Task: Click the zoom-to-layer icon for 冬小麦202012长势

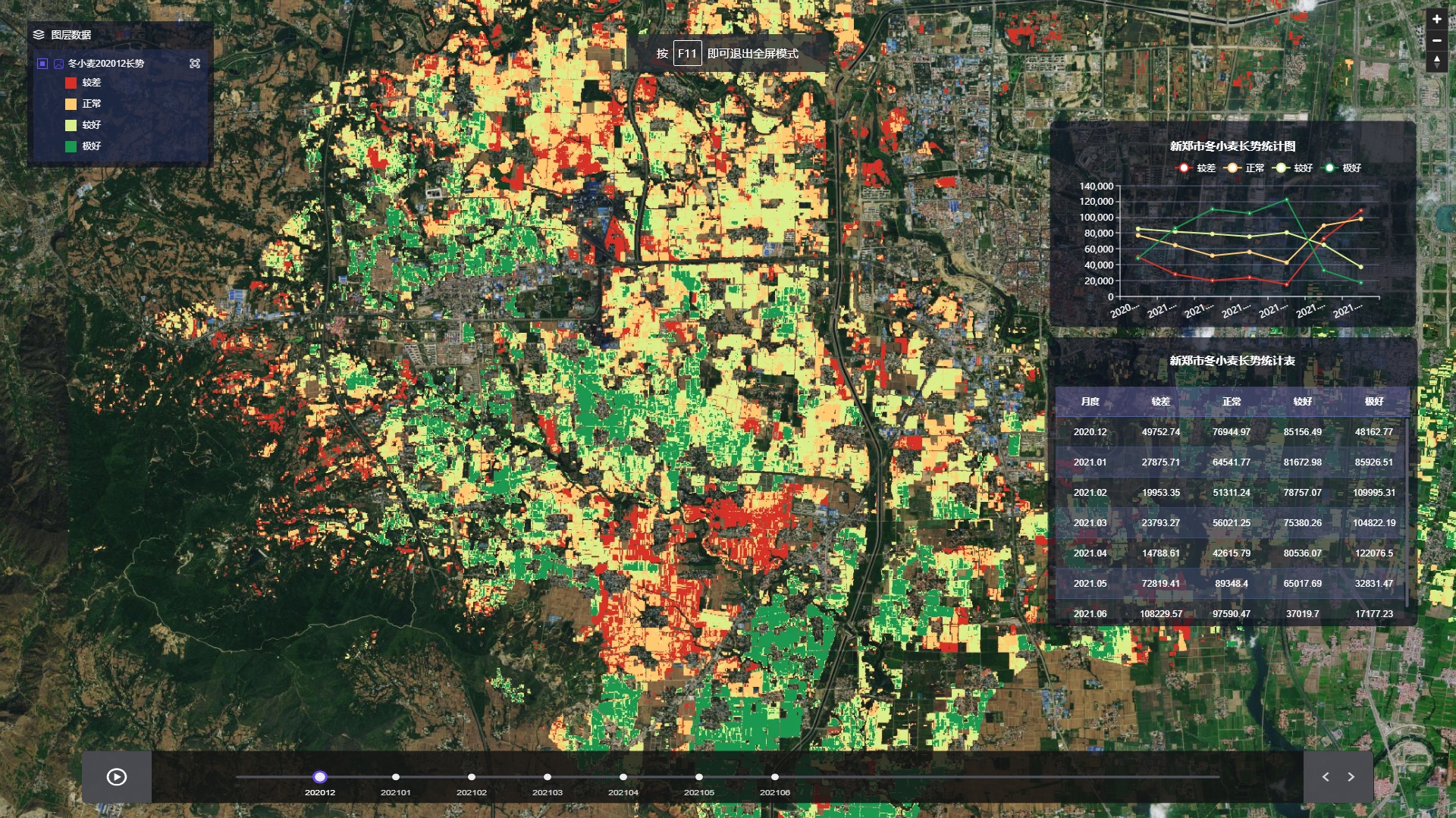Action: tap(195, 64)
